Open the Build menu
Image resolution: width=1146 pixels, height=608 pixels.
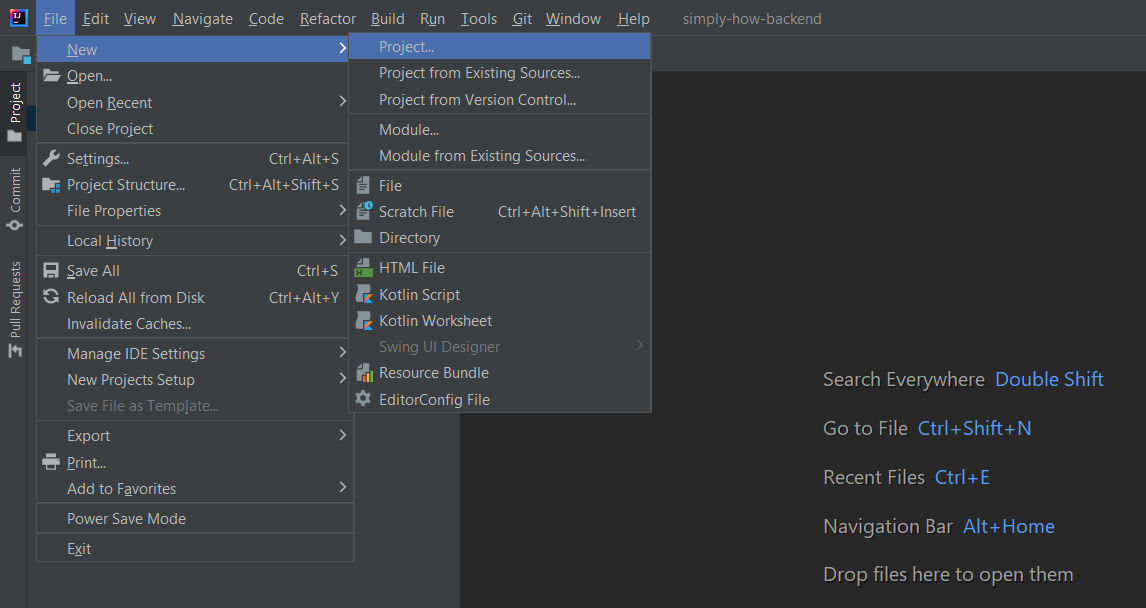coord(387,18)
